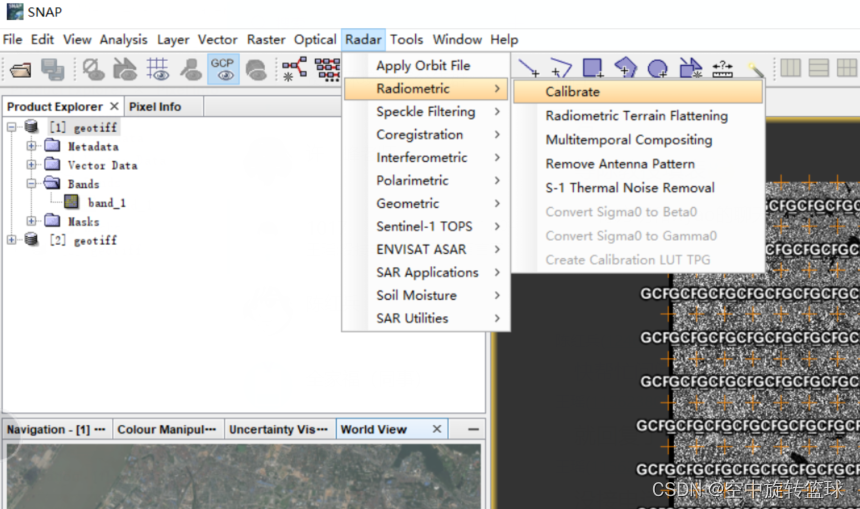
Task: Select the draw line tool
Action: point(529,69)
